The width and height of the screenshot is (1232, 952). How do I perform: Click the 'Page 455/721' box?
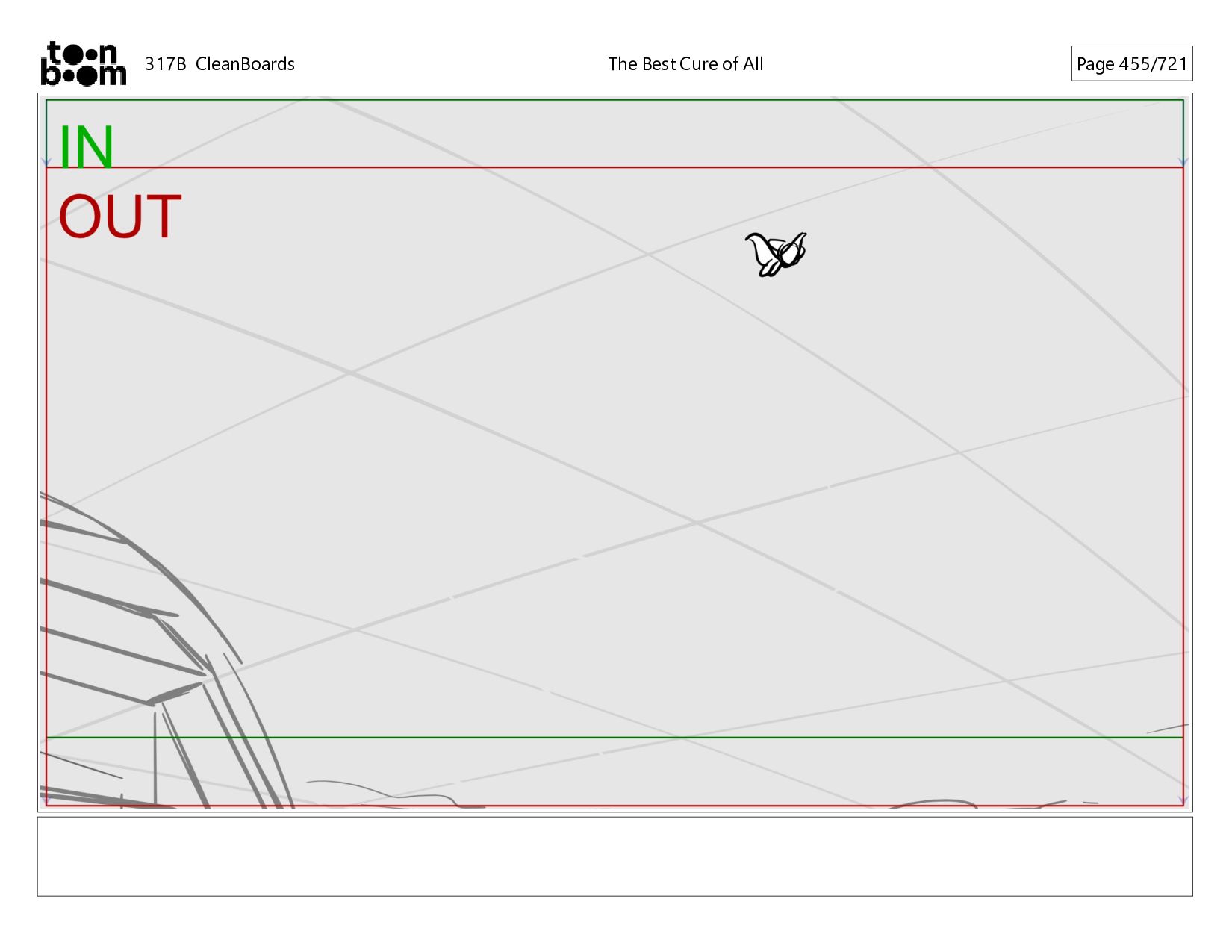pos(1131,63)
